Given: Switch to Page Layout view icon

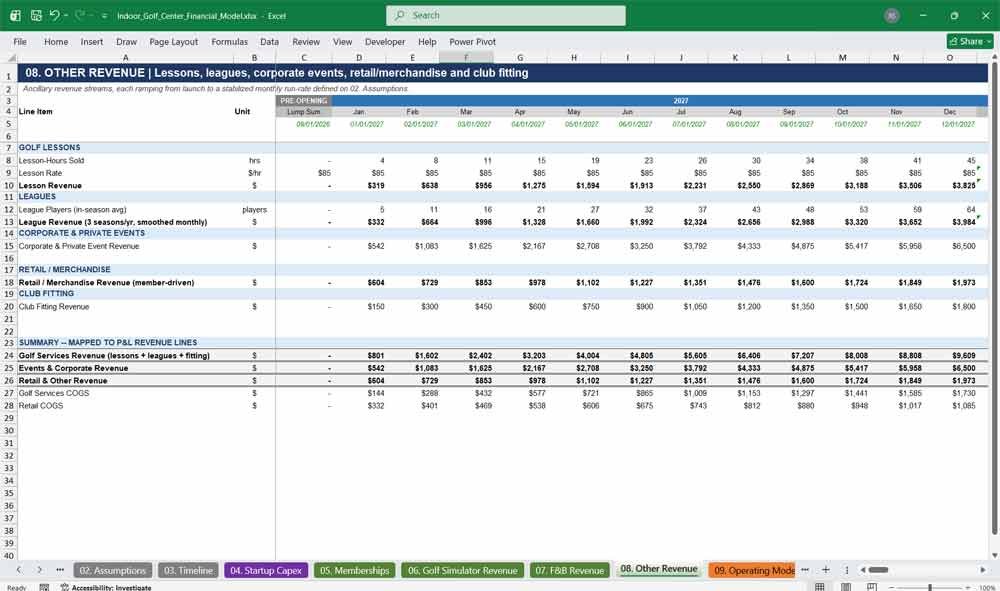Looking at the screenshot, I should 846,587.
